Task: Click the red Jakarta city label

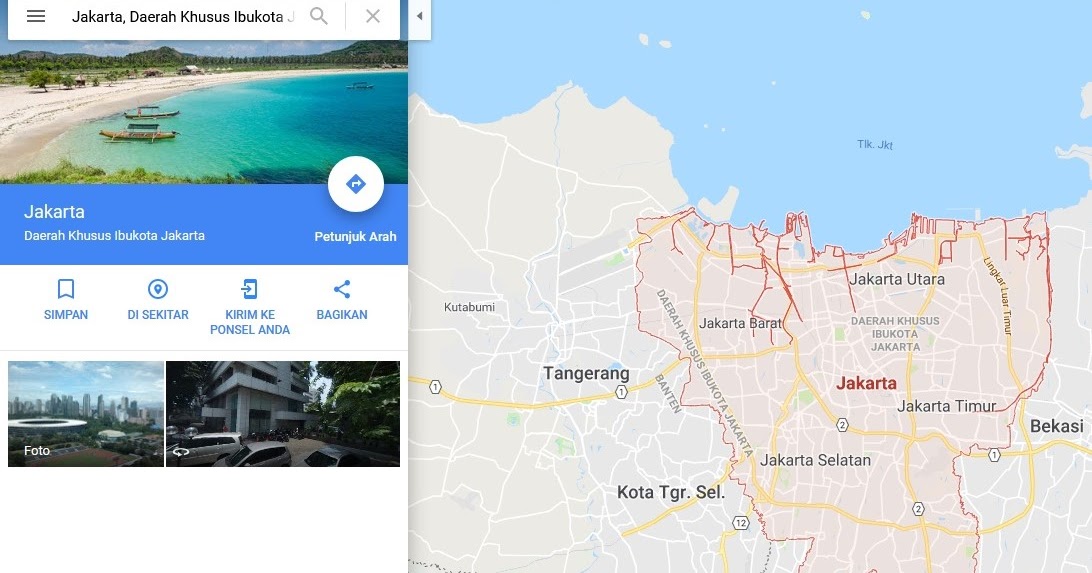Action: 866,383
